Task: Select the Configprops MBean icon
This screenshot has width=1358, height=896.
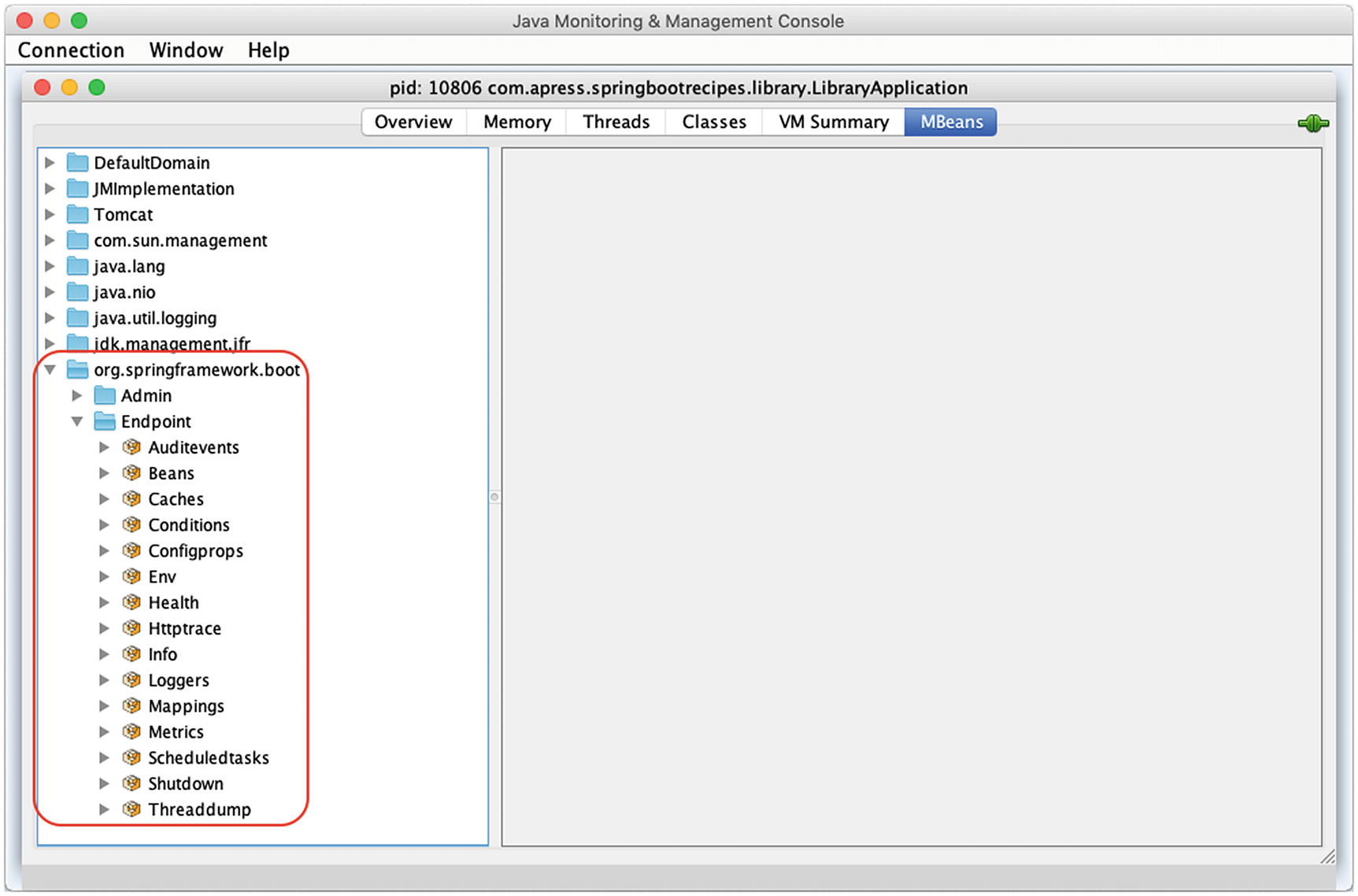Action: coord(131,551)
